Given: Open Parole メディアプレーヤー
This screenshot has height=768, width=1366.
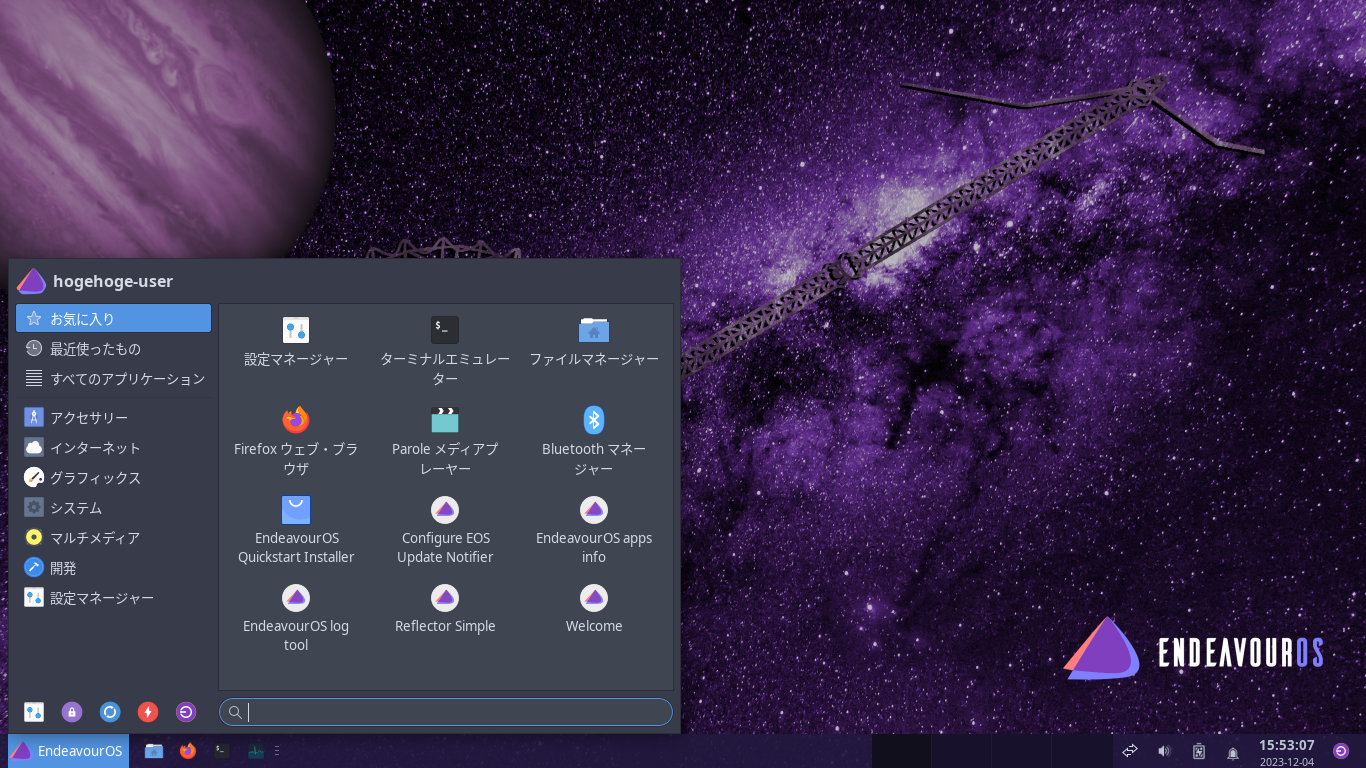Looking at the screenshot, I should 445,440.
